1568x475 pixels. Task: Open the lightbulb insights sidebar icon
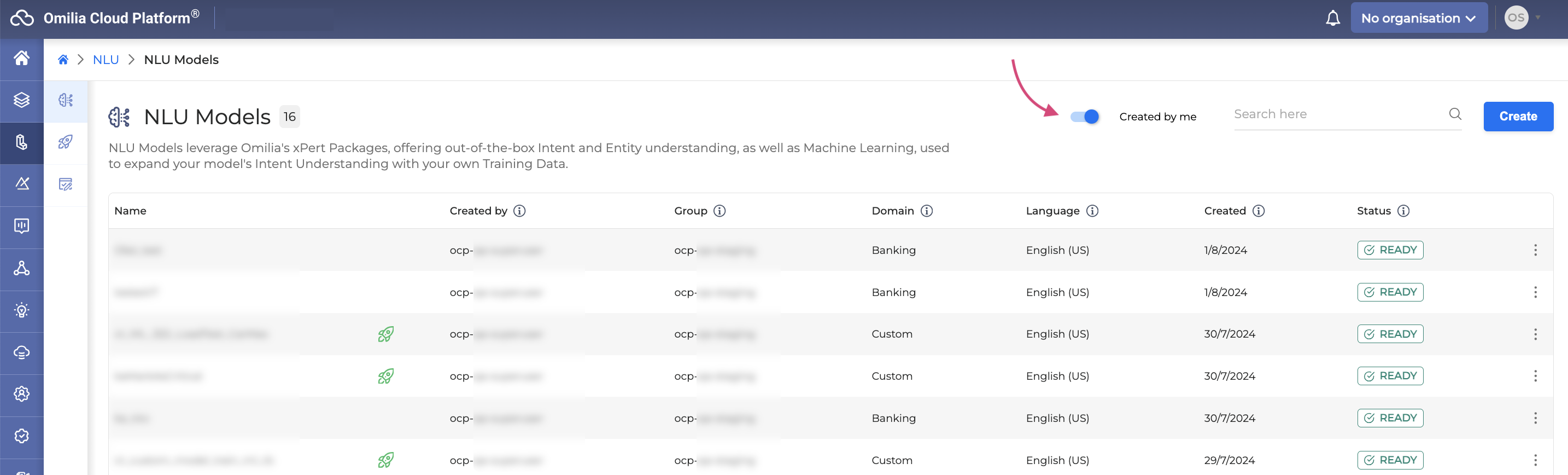[22, 310]
